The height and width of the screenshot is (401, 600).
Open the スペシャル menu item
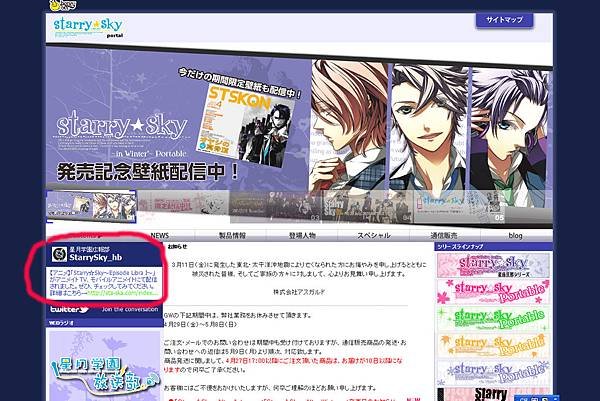click(x=373, y=235)
